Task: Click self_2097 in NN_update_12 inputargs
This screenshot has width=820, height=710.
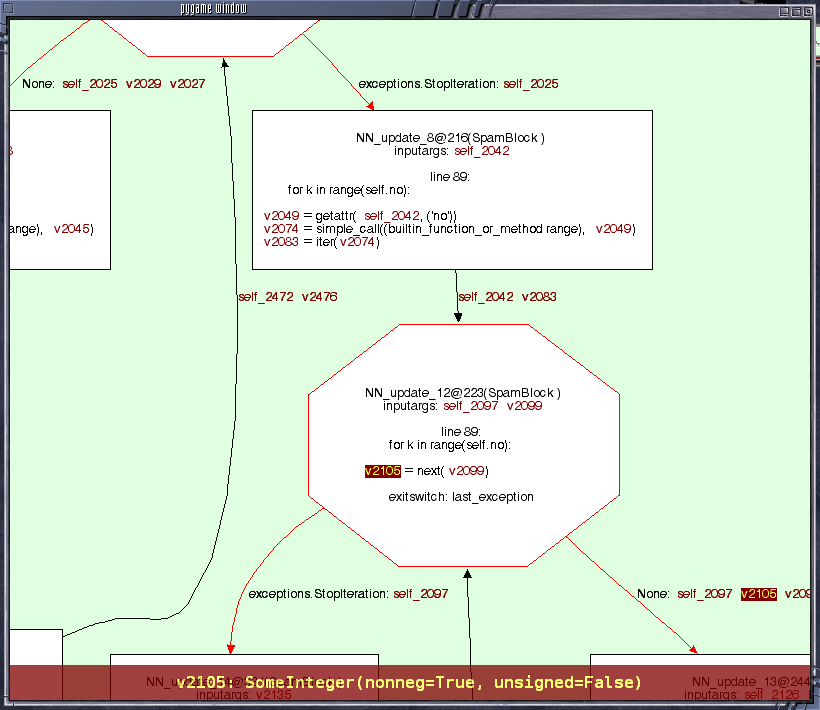Action: (471, 406)
